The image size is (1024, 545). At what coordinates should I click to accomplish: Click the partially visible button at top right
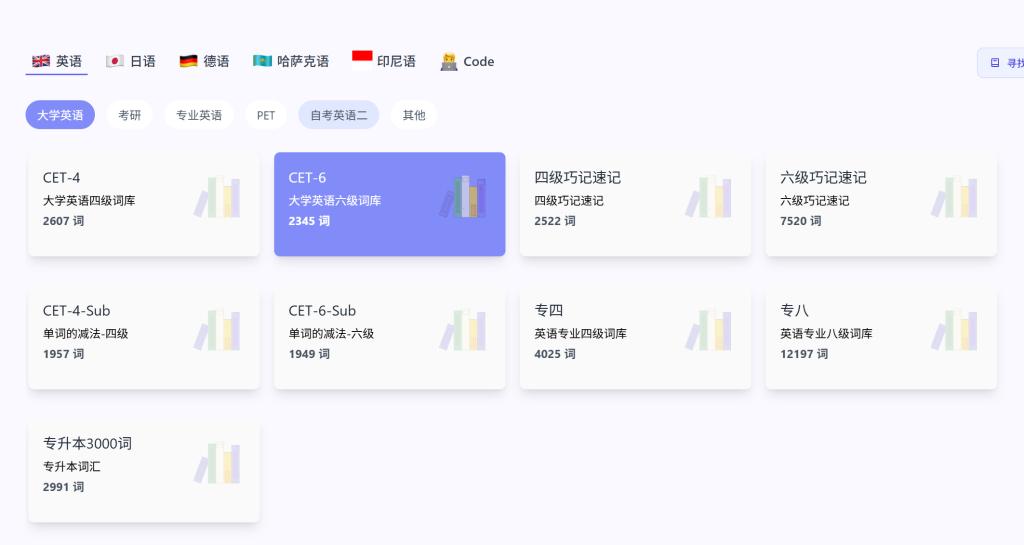click(1003, 62)
